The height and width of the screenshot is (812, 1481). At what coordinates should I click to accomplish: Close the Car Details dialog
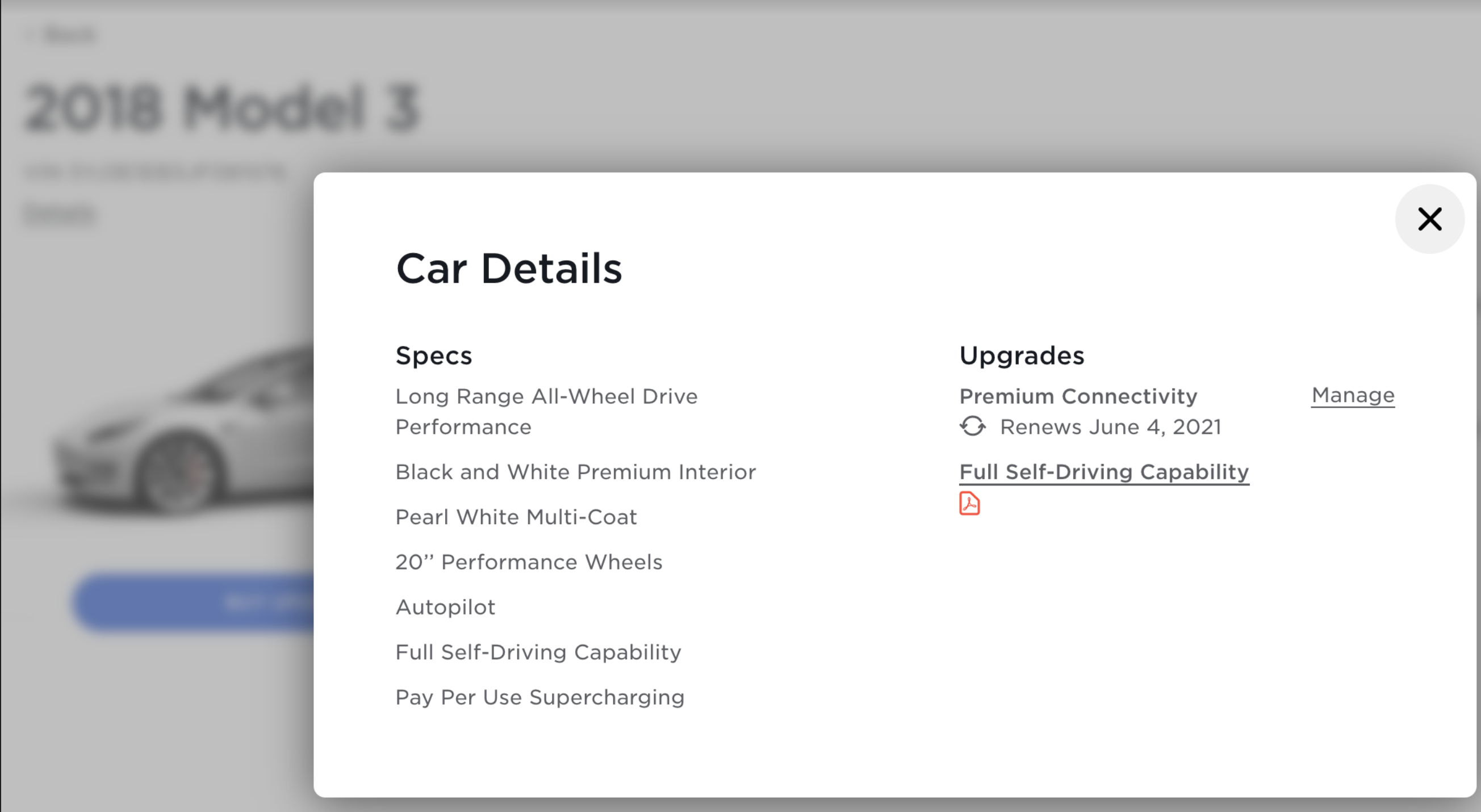click(x=1429, y=219)
